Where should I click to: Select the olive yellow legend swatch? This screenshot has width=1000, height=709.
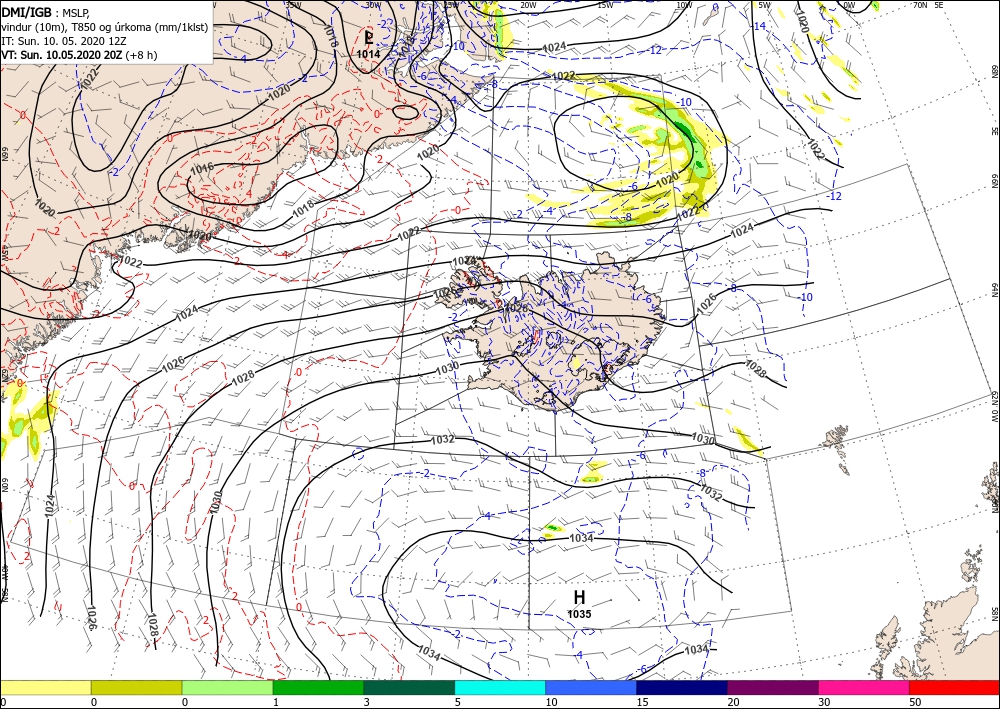point(136,687)
